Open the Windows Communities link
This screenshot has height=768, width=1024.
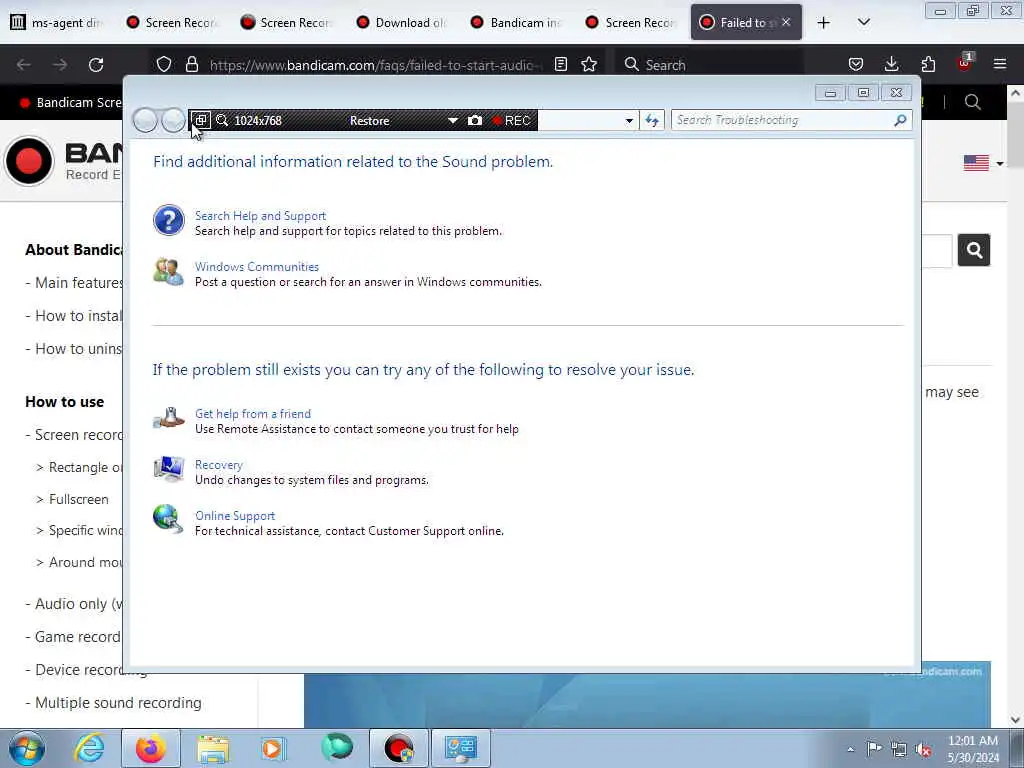(257, 266)
